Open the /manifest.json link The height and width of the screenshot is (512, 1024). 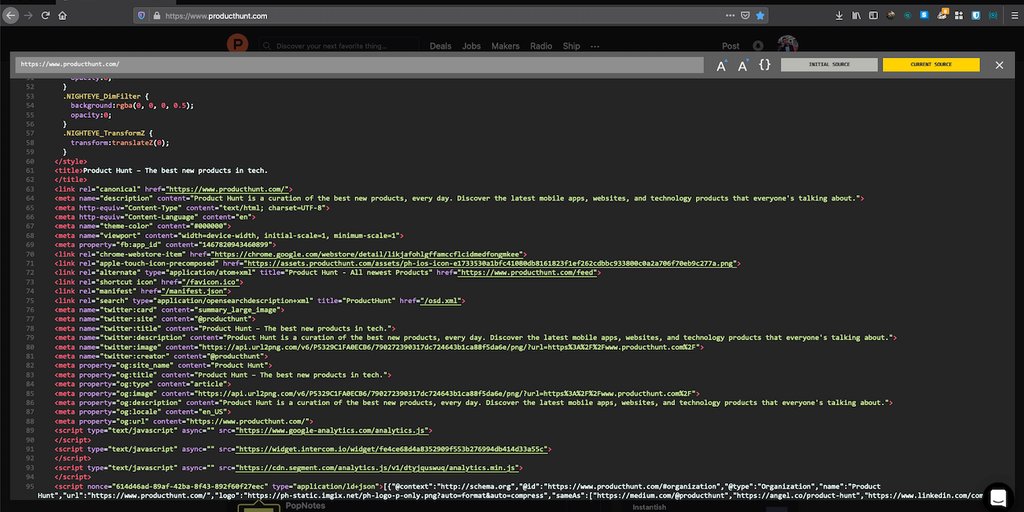195,291
